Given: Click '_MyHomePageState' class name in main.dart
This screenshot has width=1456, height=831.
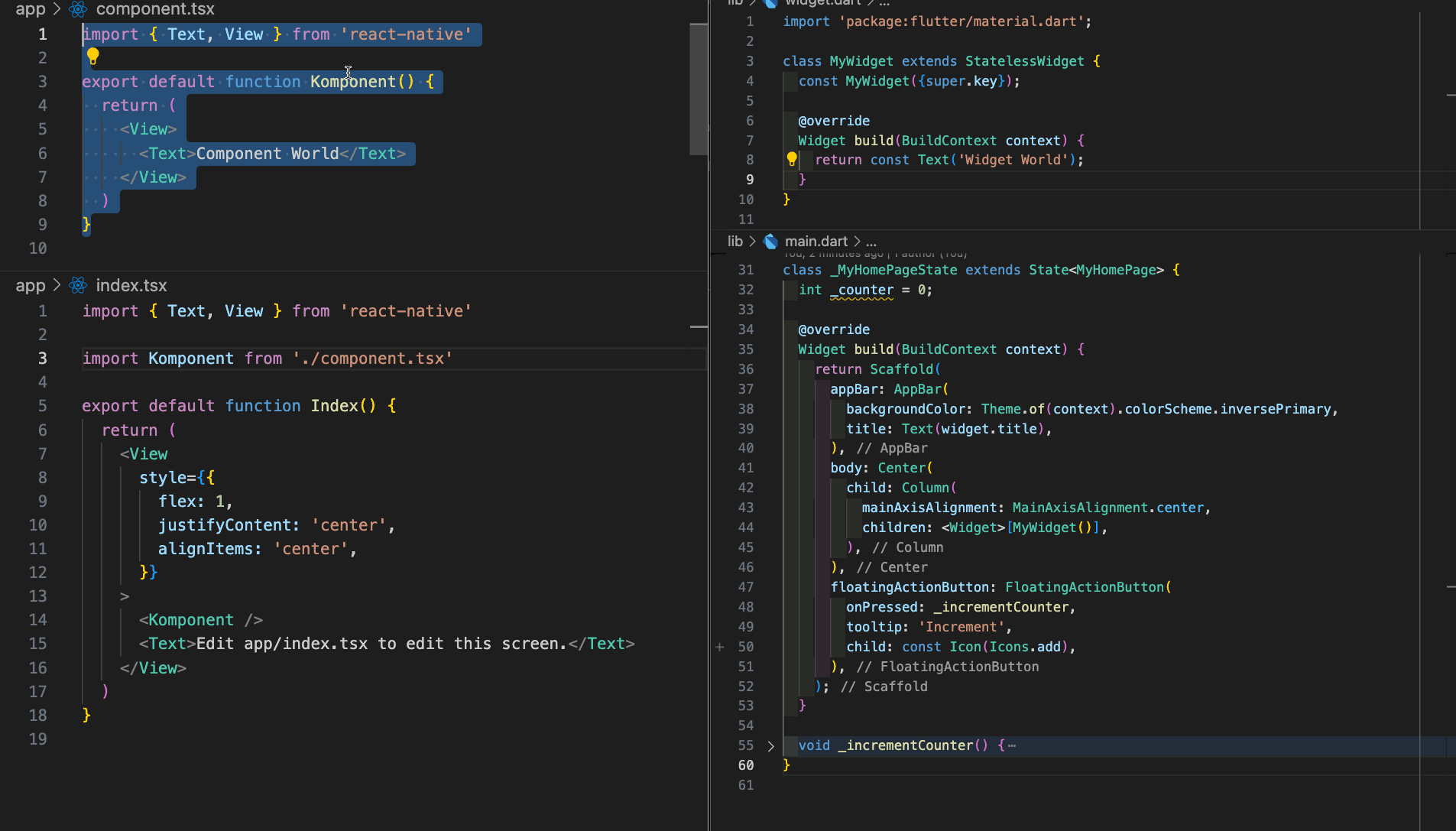Looking at the screenshot, I should tap(893, 270).
